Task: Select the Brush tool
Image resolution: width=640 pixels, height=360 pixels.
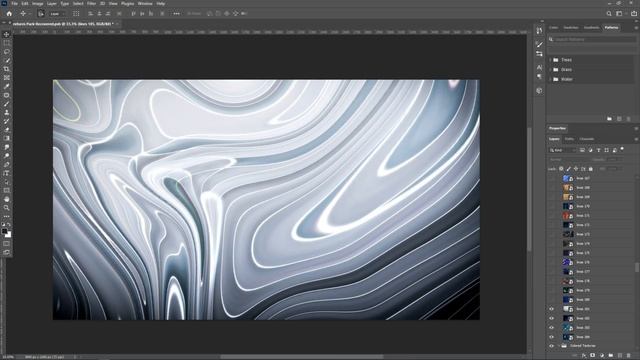Action: pyautogui.click(x=7, y=104)
